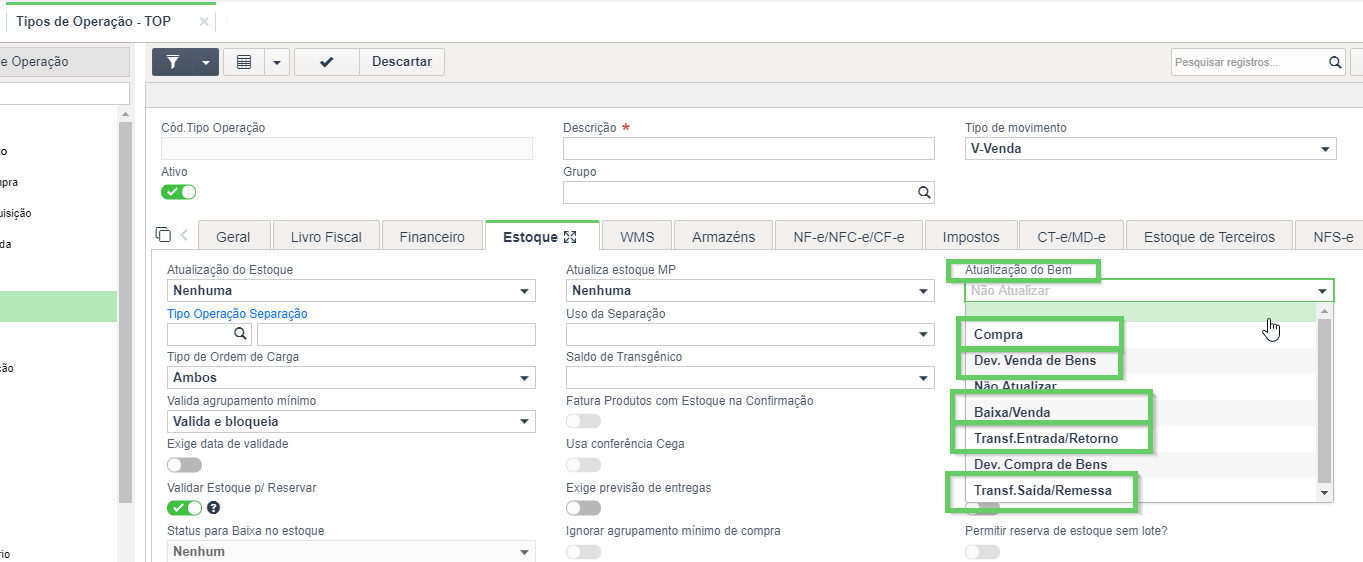Click the Tipo Operação Separação search icon
The height and width of the screenshot is (562, 1363).
click(x=240, y=334)
